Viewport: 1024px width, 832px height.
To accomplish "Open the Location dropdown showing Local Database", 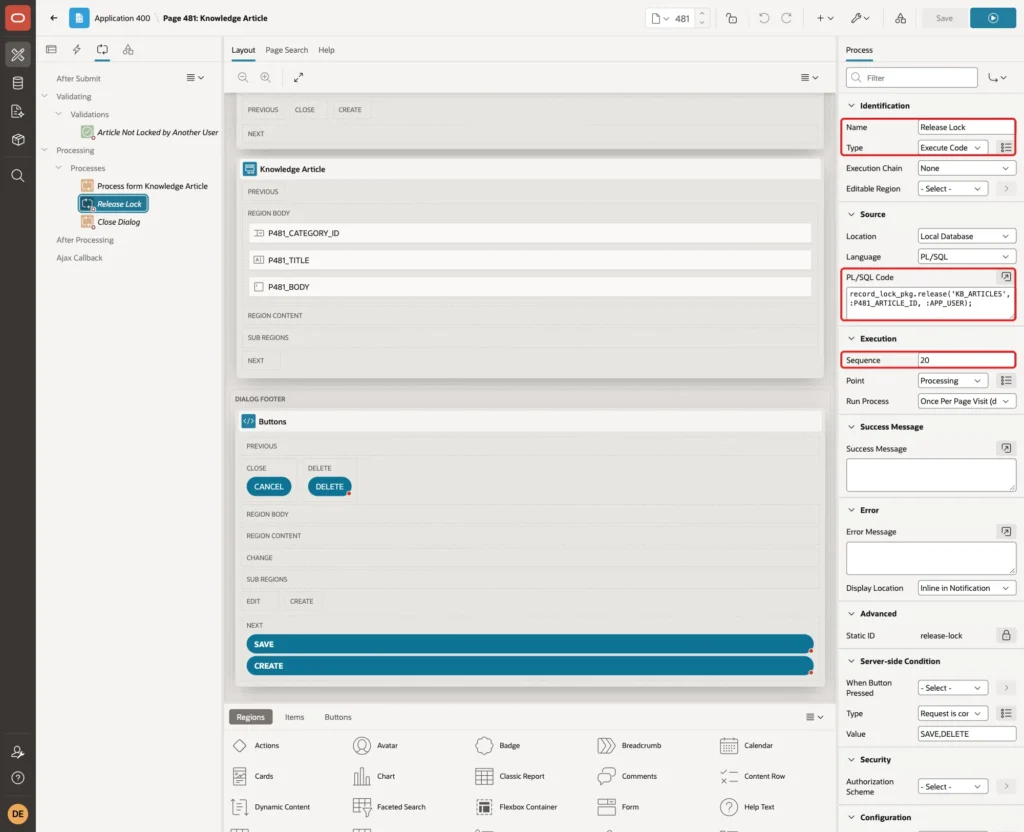I will click(966, 236).
